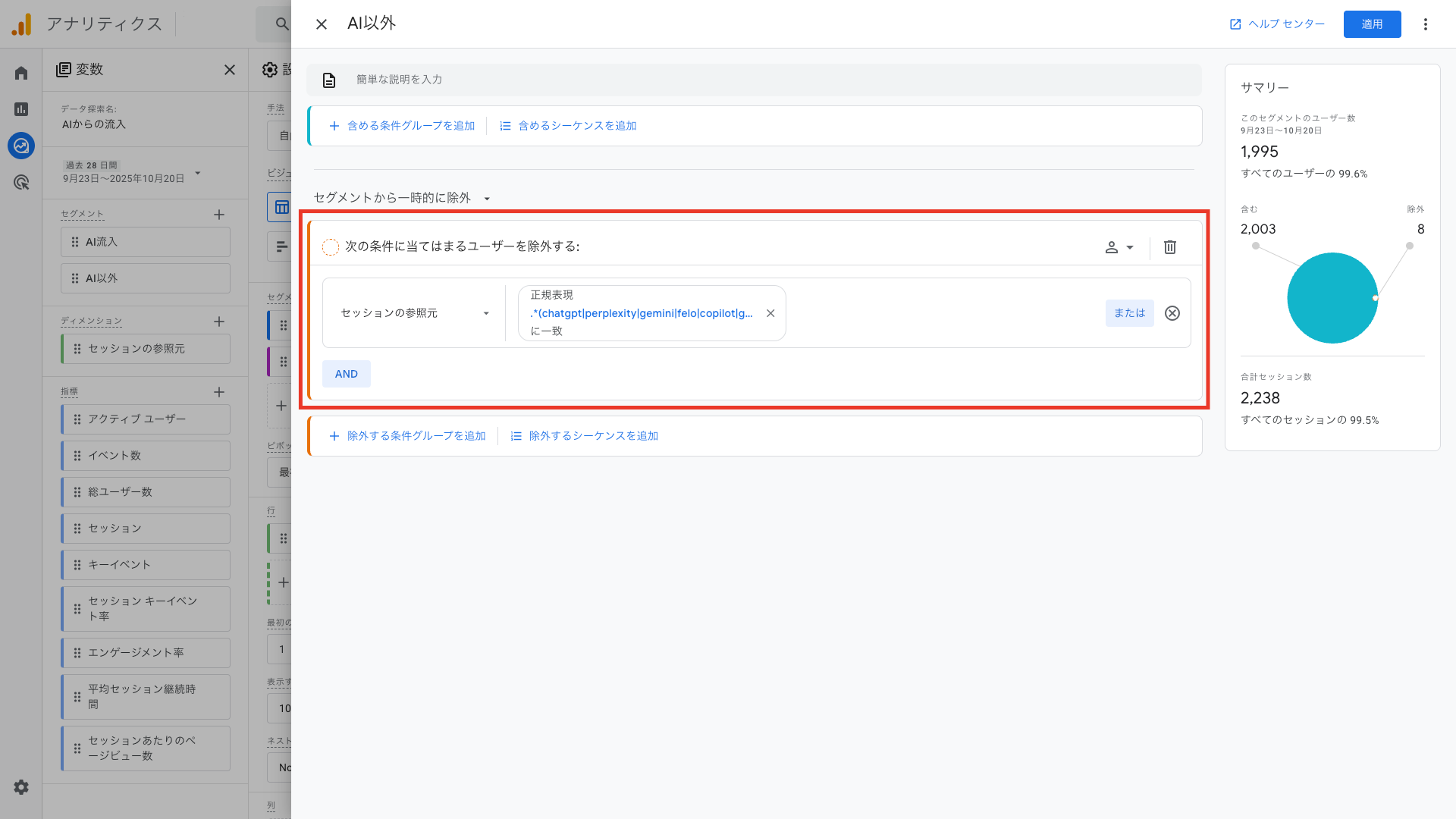The width and height of the screenshot is (1456, 819).
Task: Click the description note icon beside the input
Action: point(329,80)
